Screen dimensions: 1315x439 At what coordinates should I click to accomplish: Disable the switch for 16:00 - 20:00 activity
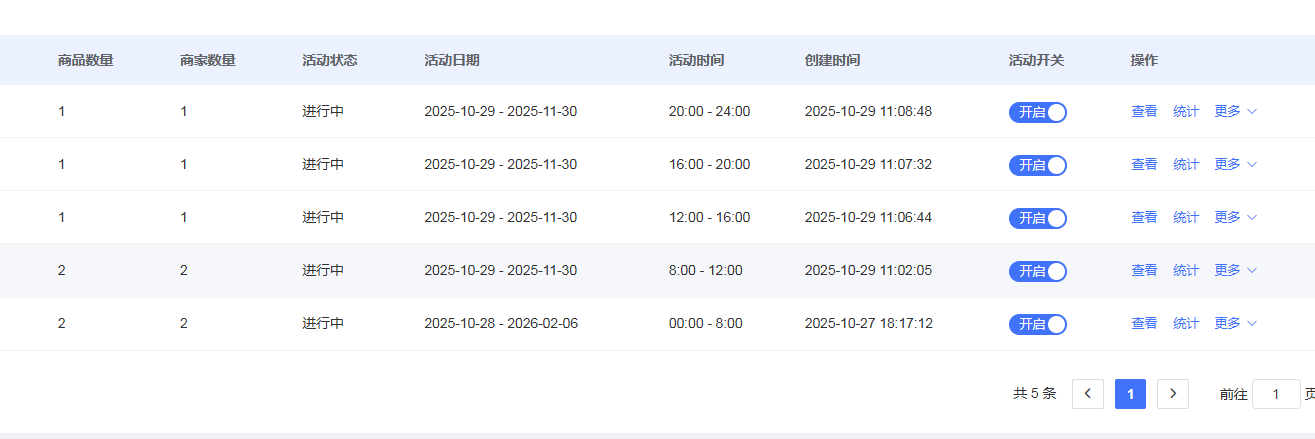(1037, 165)
